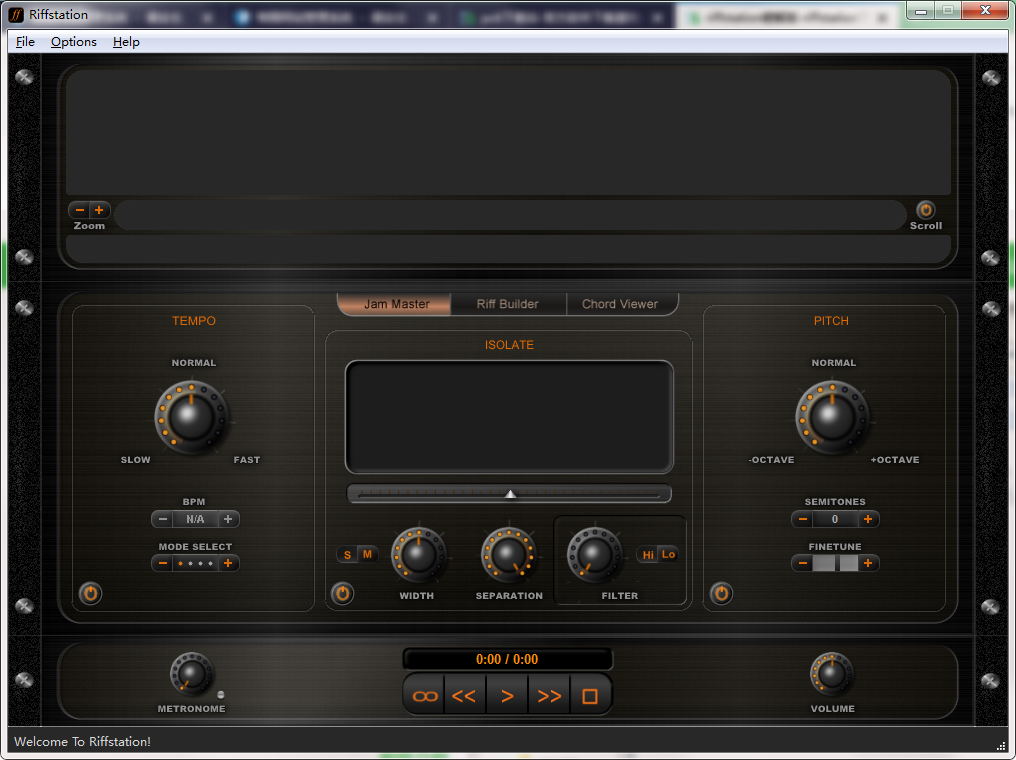This screenshot has height=760, width=1016.
Task: Fast forward through the song
Action: click(549, 694)
